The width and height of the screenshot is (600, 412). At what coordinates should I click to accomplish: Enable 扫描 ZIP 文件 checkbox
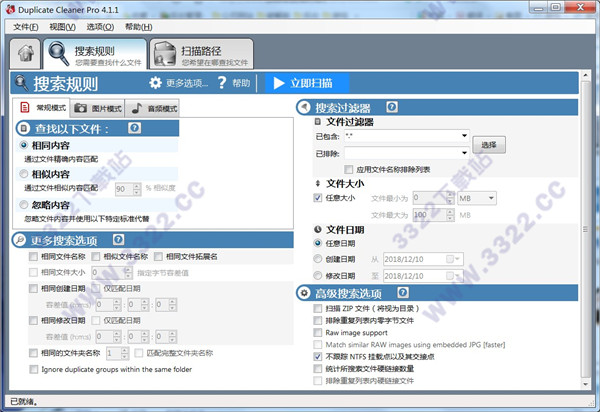pos(318,308)
